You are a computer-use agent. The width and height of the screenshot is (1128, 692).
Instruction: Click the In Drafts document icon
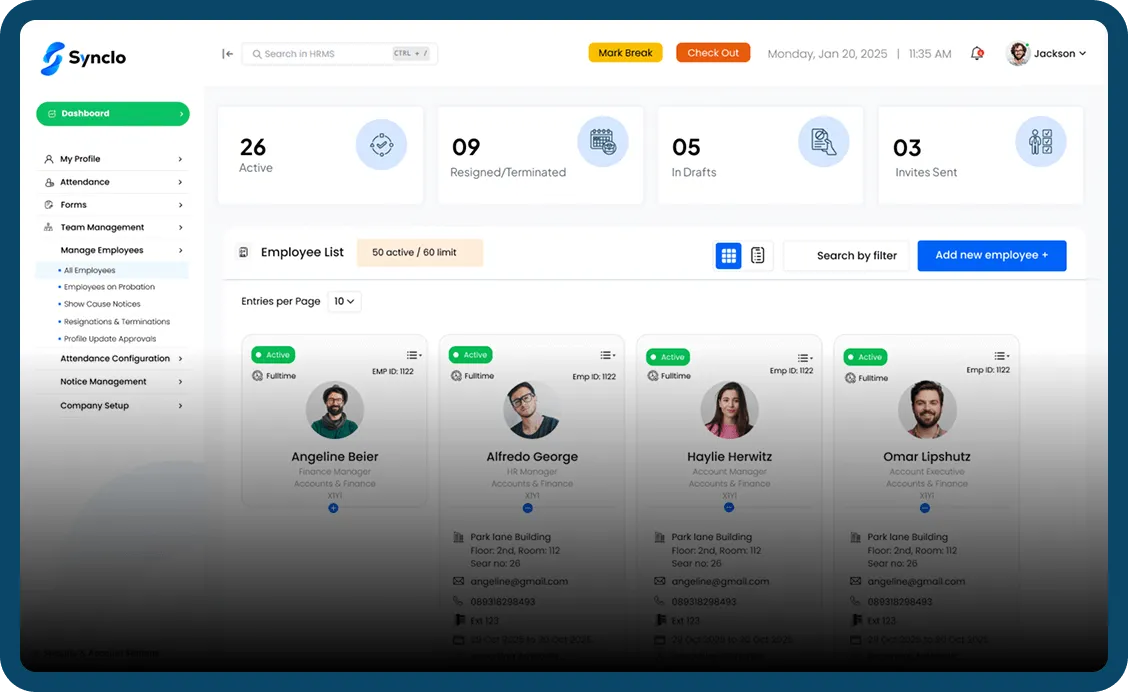[823, 141]
